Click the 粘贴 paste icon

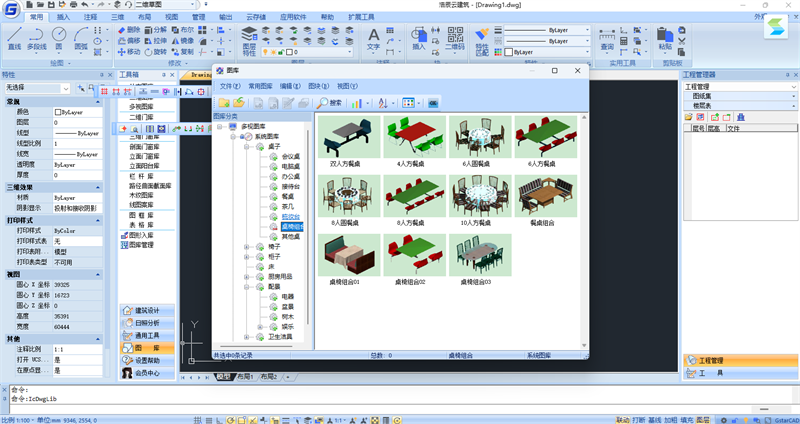click(x=665, y=39)
